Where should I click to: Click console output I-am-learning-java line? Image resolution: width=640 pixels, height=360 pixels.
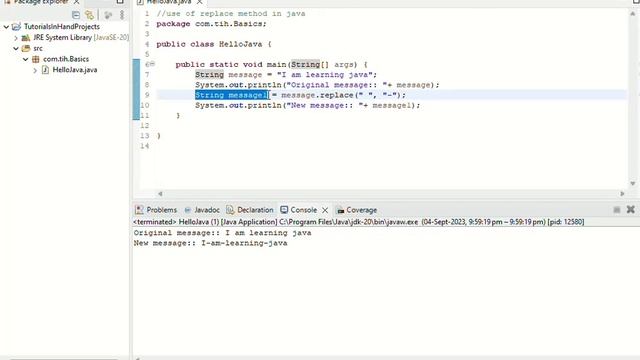pos(211,243)
